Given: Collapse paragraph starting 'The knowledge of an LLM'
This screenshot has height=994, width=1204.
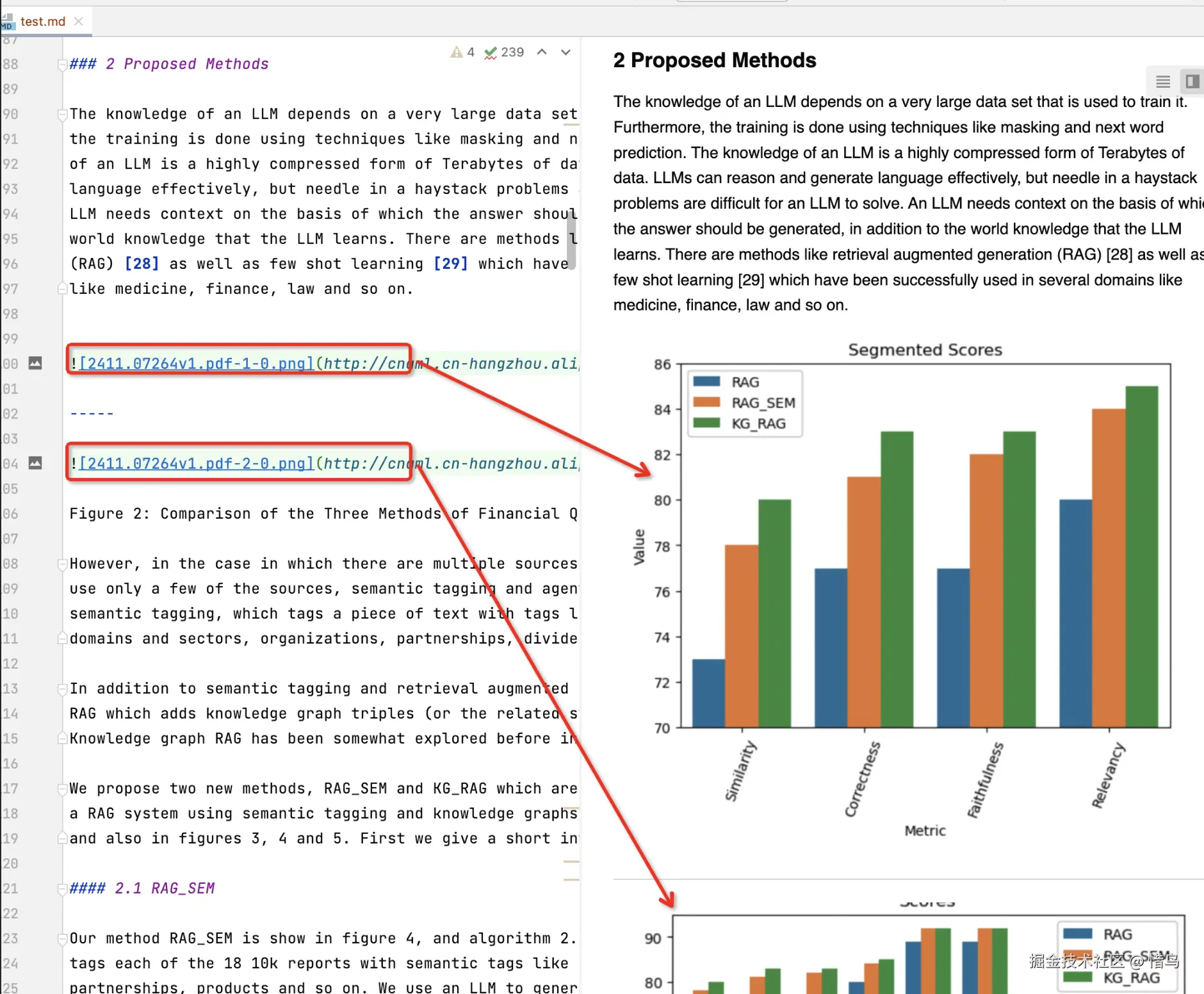Looking at the screenshot, I should point(62,115).
